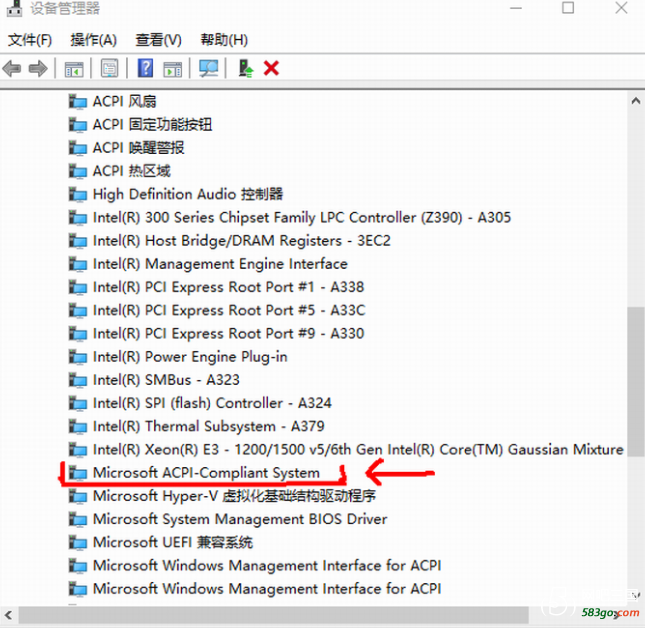Open the 帮助(H) menu
Screen dimensions: 645x628
224,40
